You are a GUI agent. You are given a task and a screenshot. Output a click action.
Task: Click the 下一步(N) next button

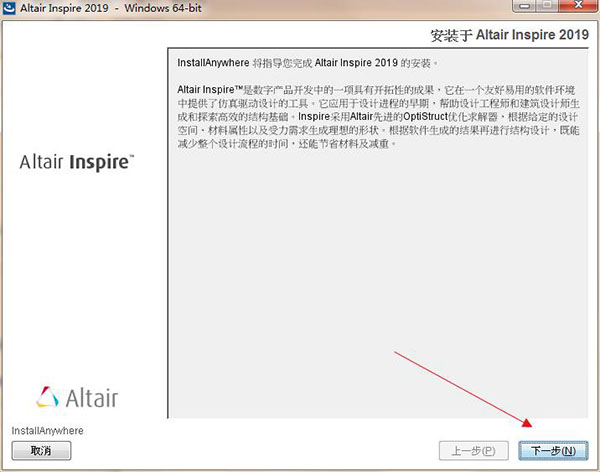click(553, 451)
